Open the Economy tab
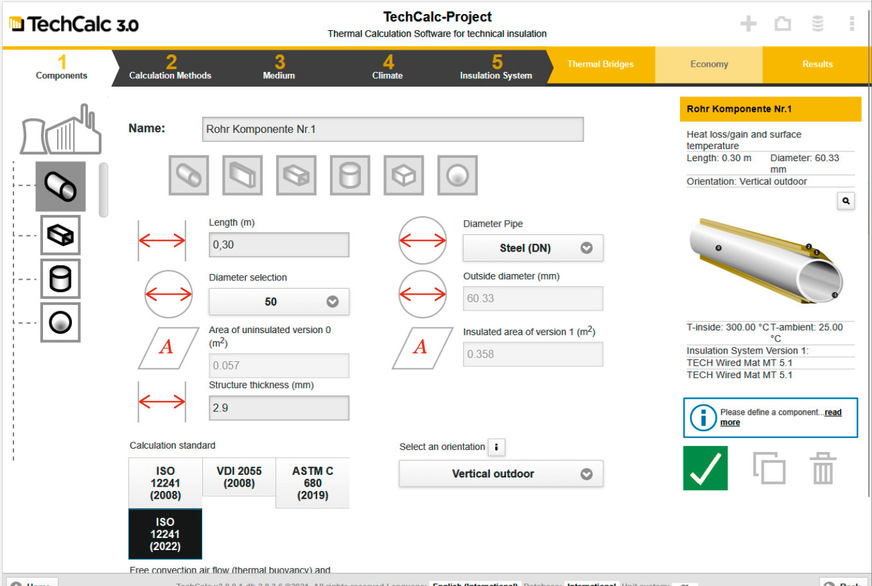 click(x=709, y=64)
